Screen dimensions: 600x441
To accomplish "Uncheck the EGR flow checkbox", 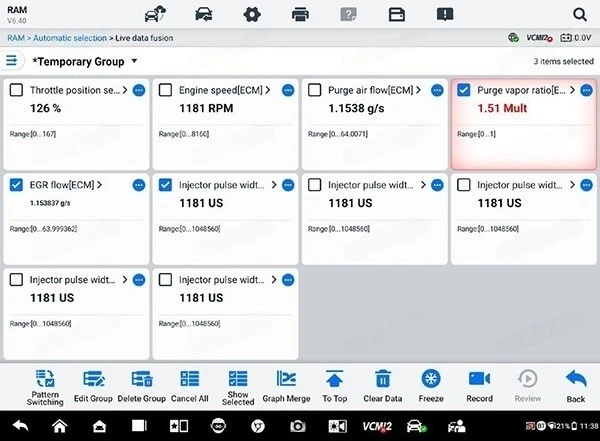I will [x=16, y=185].
